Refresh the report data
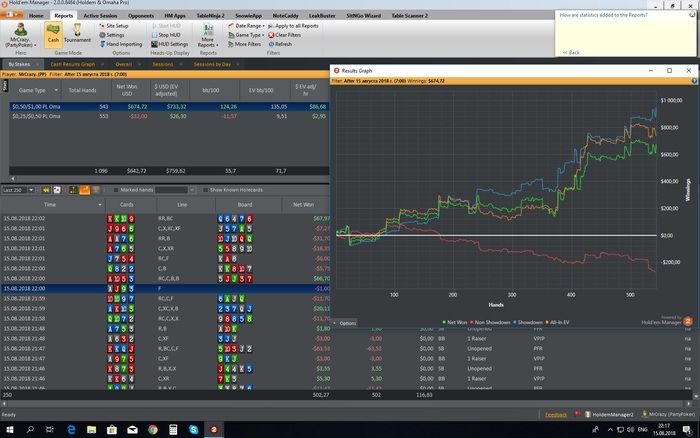The height and width of the screenshot is (438, 700). click(280, 44)
